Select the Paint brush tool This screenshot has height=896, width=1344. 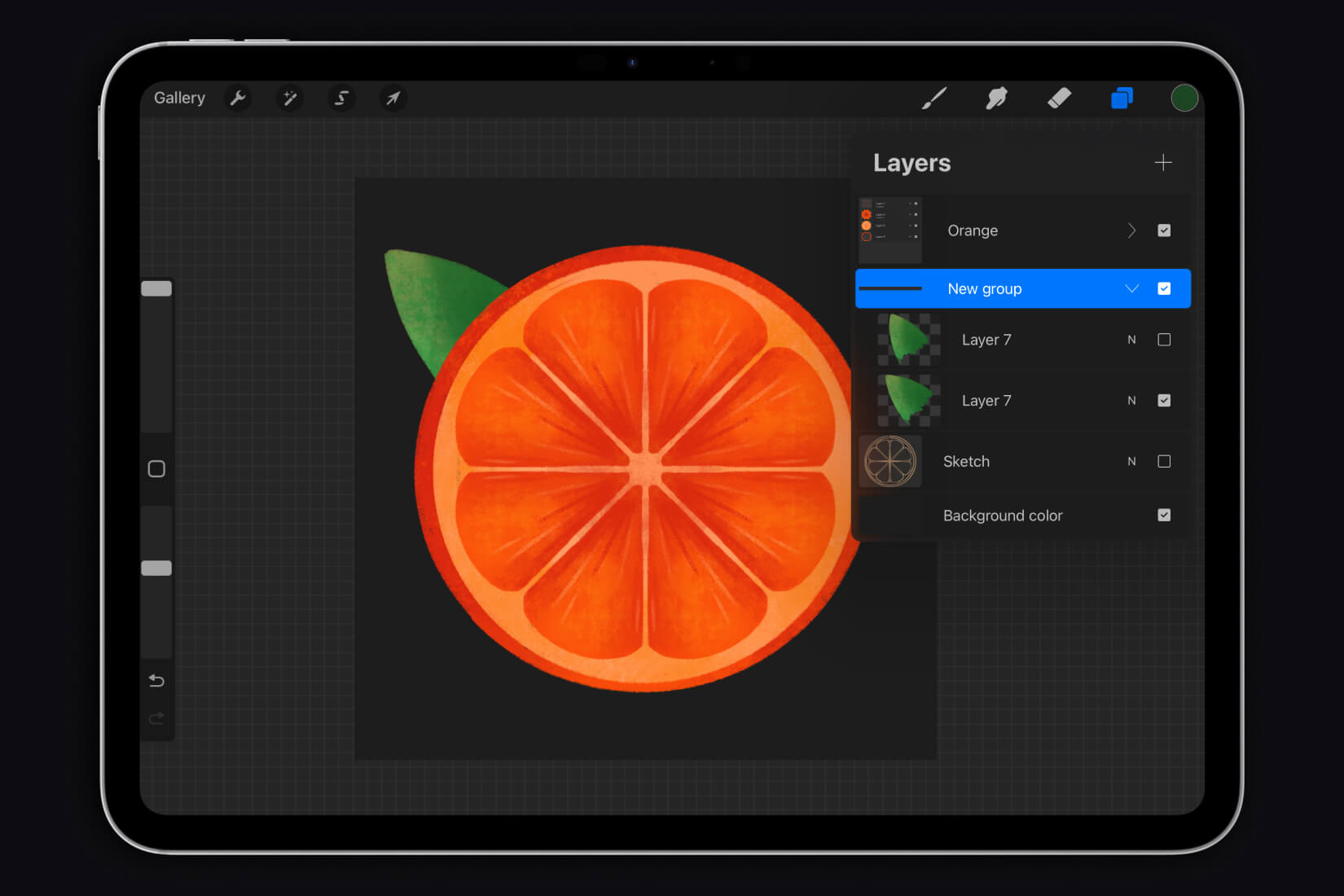click(934, 99)
